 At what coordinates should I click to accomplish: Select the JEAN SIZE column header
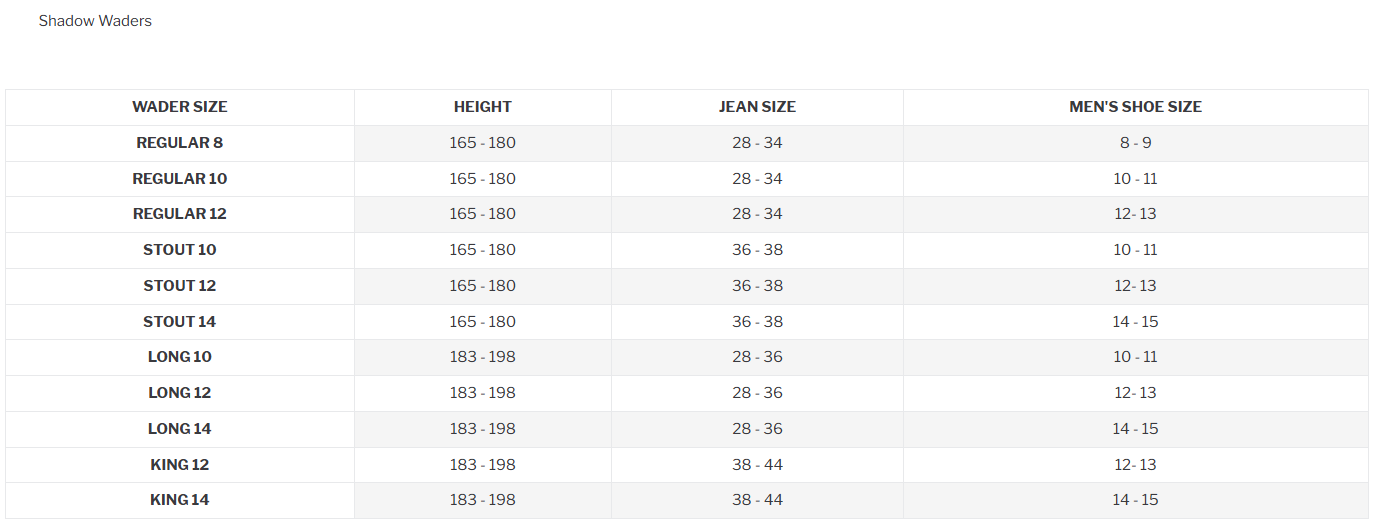click(x=757, y=107)
